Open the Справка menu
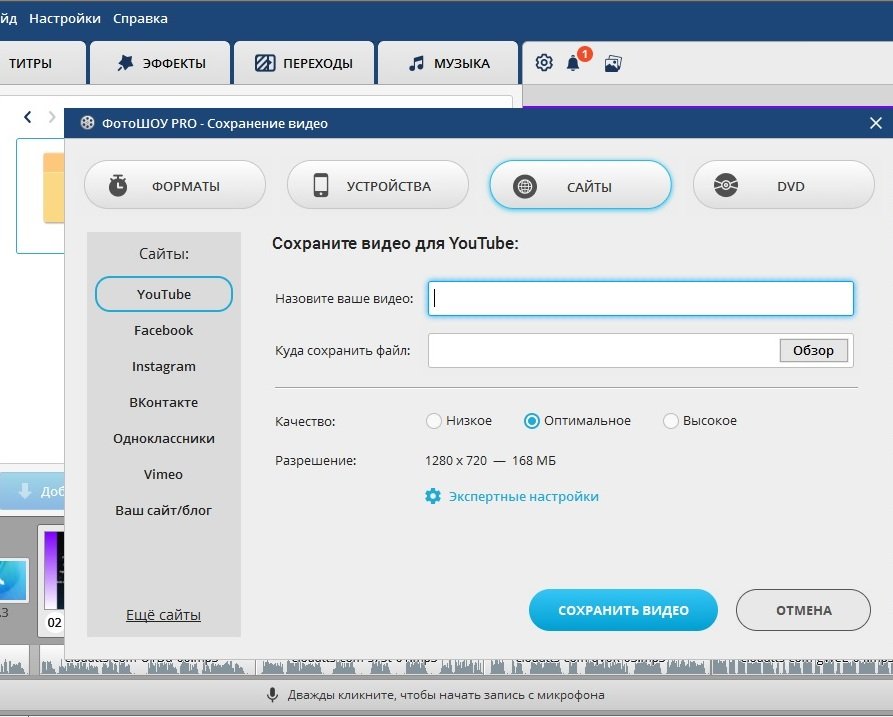The height and width of the screenshot is (717, 893). (140, 18)
